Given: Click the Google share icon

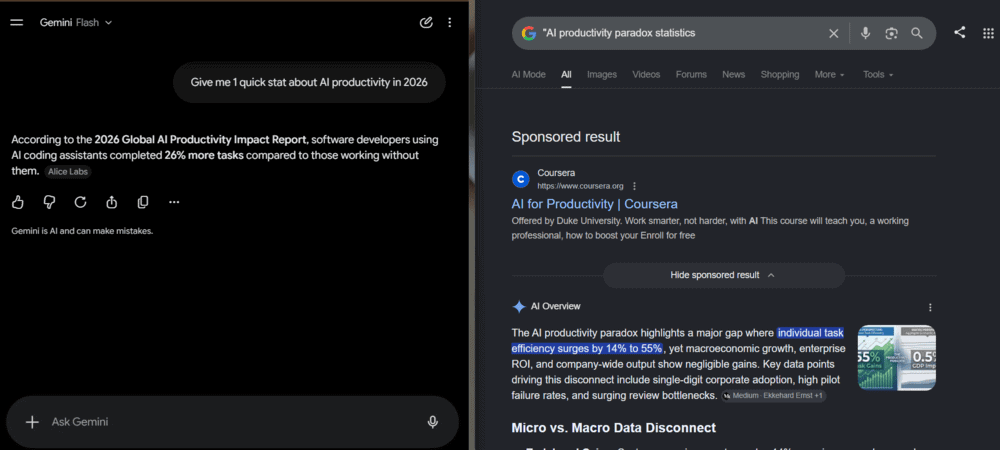Looking at the screenshot, I should 959,33.
